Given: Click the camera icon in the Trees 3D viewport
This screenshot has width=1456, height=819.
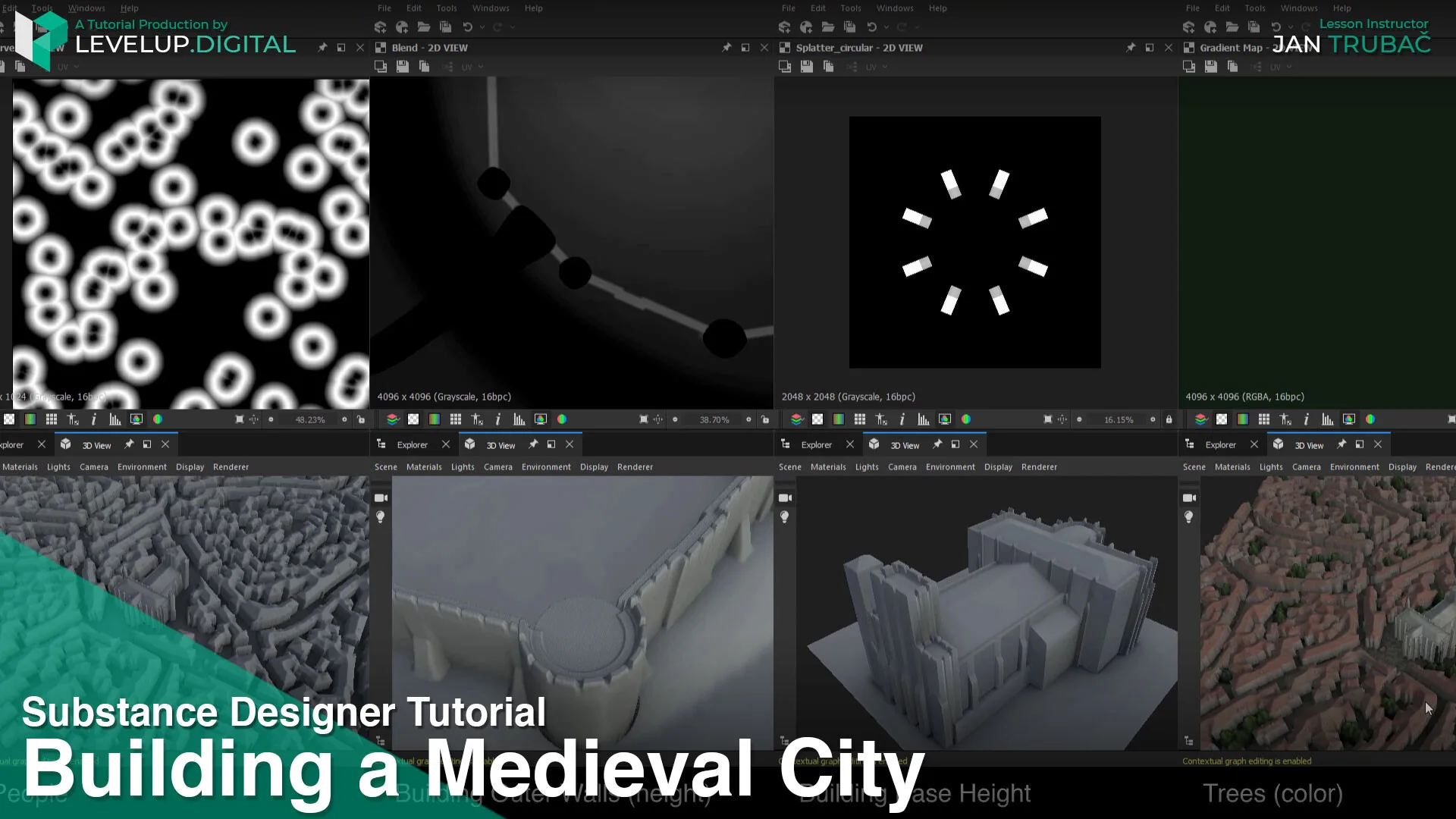Looking at the screenshot, I should [1189, 497].
